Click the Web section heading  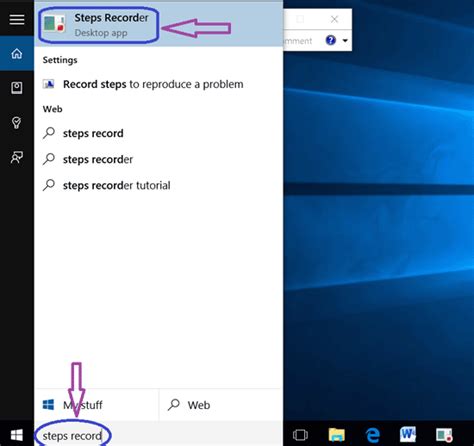52,109
